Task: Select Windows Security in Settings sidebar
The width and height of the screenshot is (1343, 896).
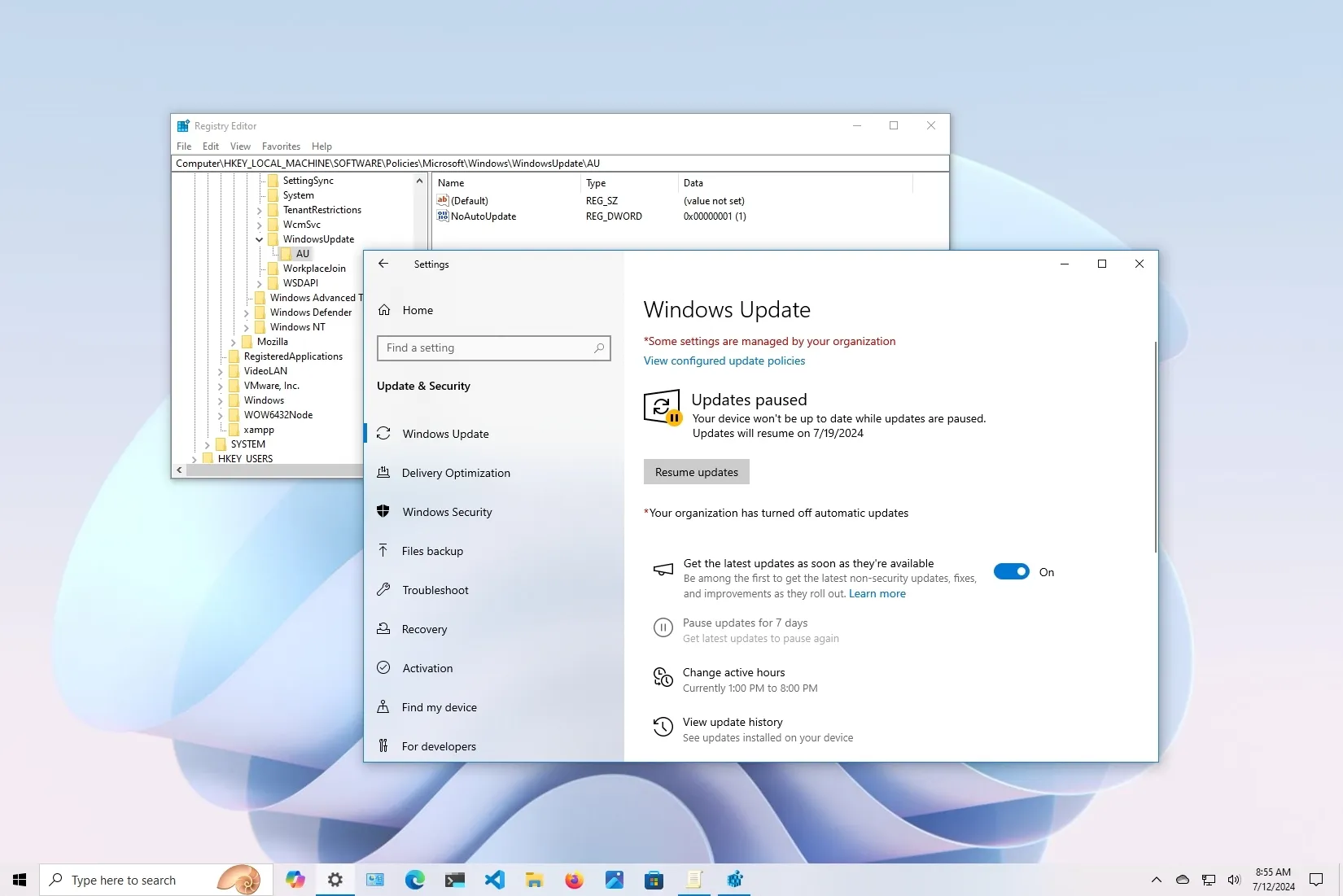Action: click(x=445, y=512)
